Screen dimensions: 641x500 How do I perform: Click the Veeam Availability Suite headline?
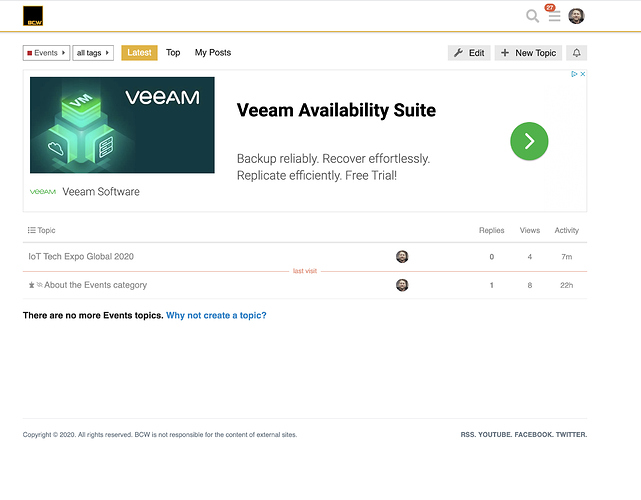[336, 110]
